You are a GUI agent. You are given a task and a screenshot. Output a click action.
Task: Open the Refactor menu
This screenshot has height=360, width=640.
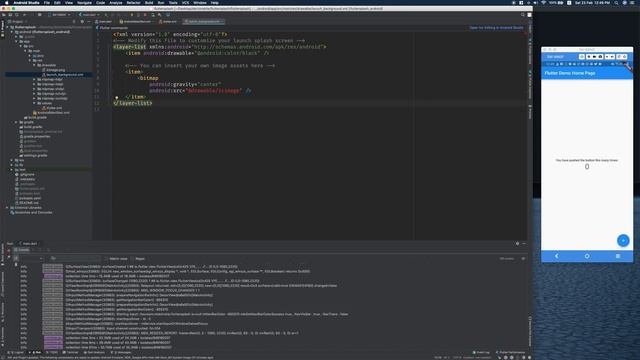coord(133,2)
